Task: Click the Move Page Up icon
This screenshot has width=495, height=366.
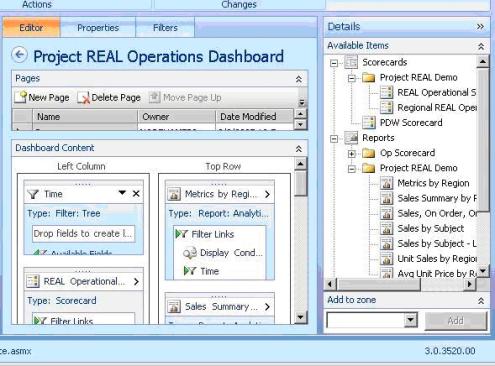Action: click(x=154, y=97)
